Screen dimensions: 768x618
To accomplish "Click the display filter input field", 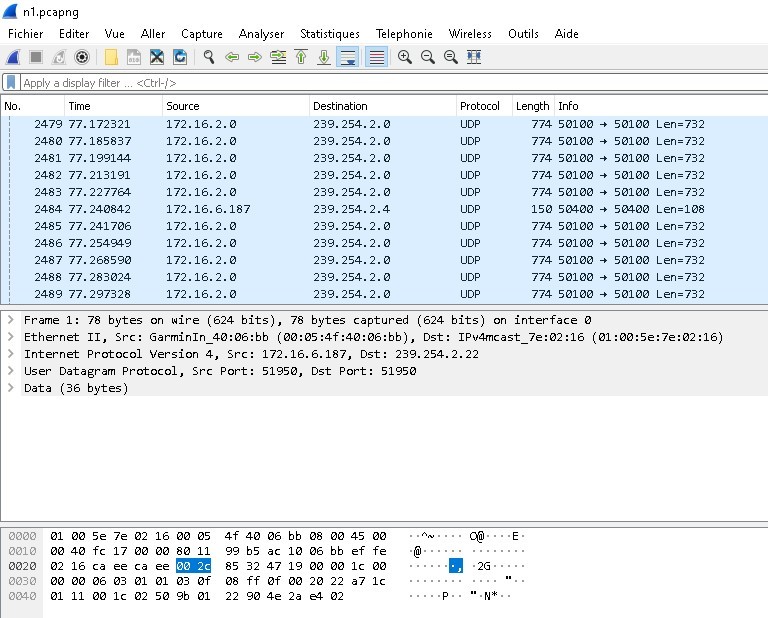I will click(394, 83).
